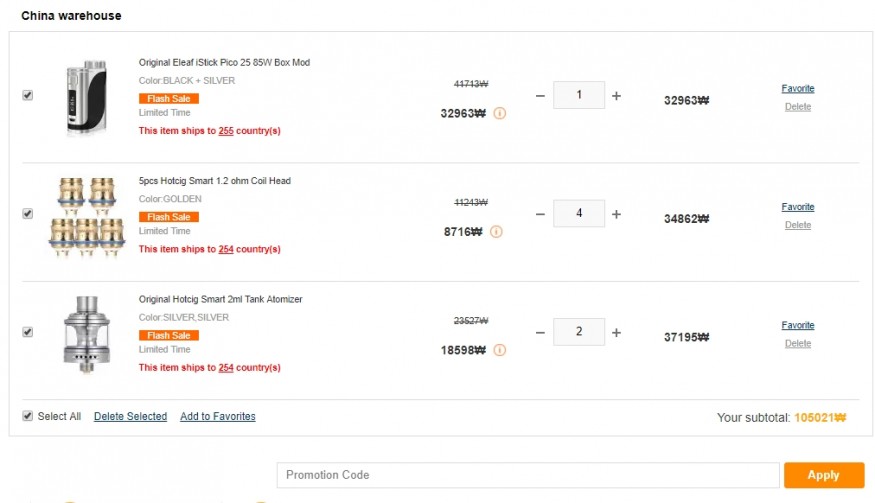Favorite the Eleaf iStick Pico item
875x503 pixels.
coord(797,89)
